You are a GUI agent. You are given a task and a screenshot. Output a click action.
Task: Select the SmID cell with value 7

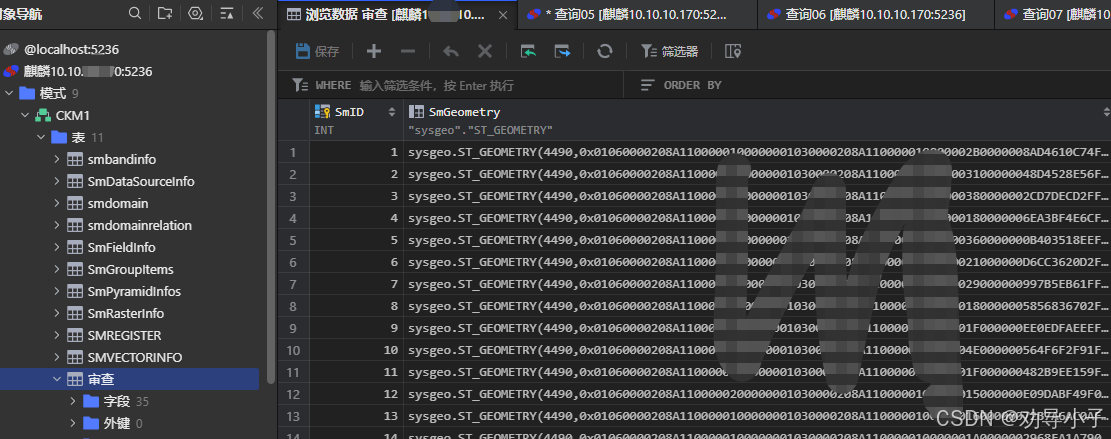pos(356,284)
